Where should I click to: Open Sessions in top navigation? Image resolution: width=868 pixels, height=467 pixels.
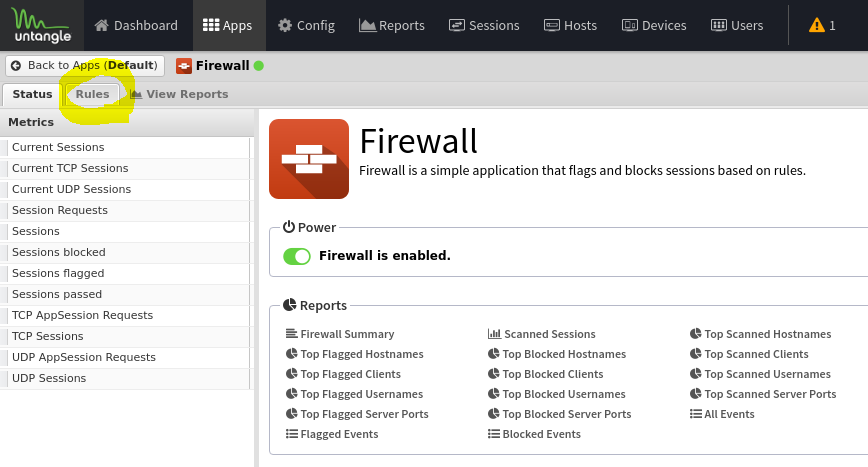484,25
